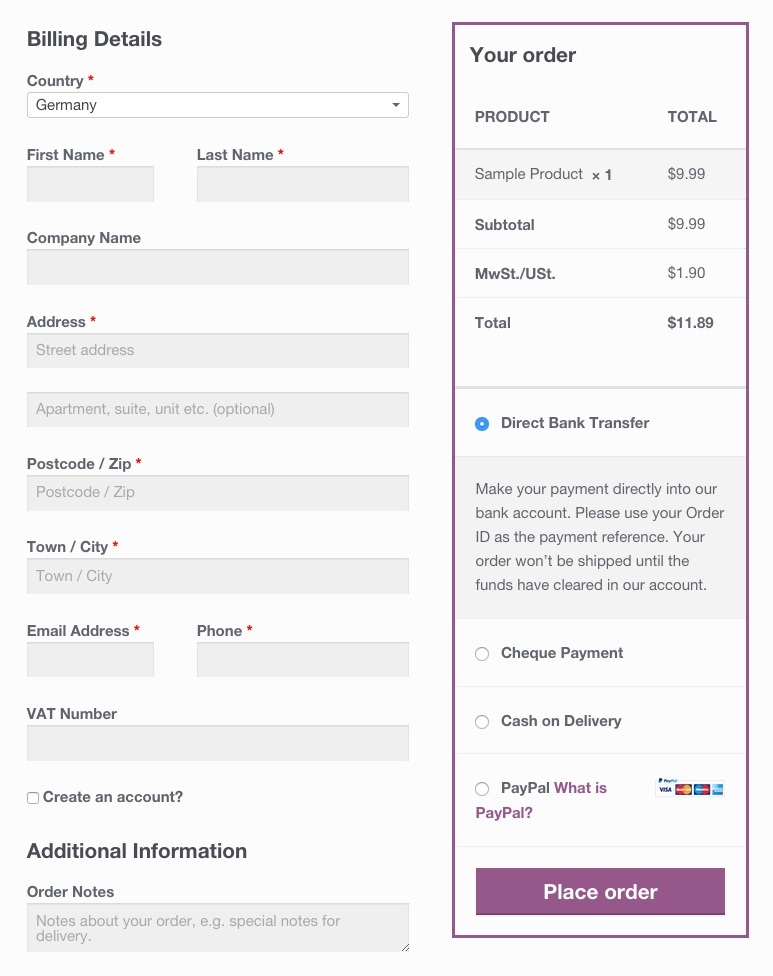Select Cash on Delivery payment
This screenshot has height=976, width=773.
pyautogui.click(x=482, y=722)
